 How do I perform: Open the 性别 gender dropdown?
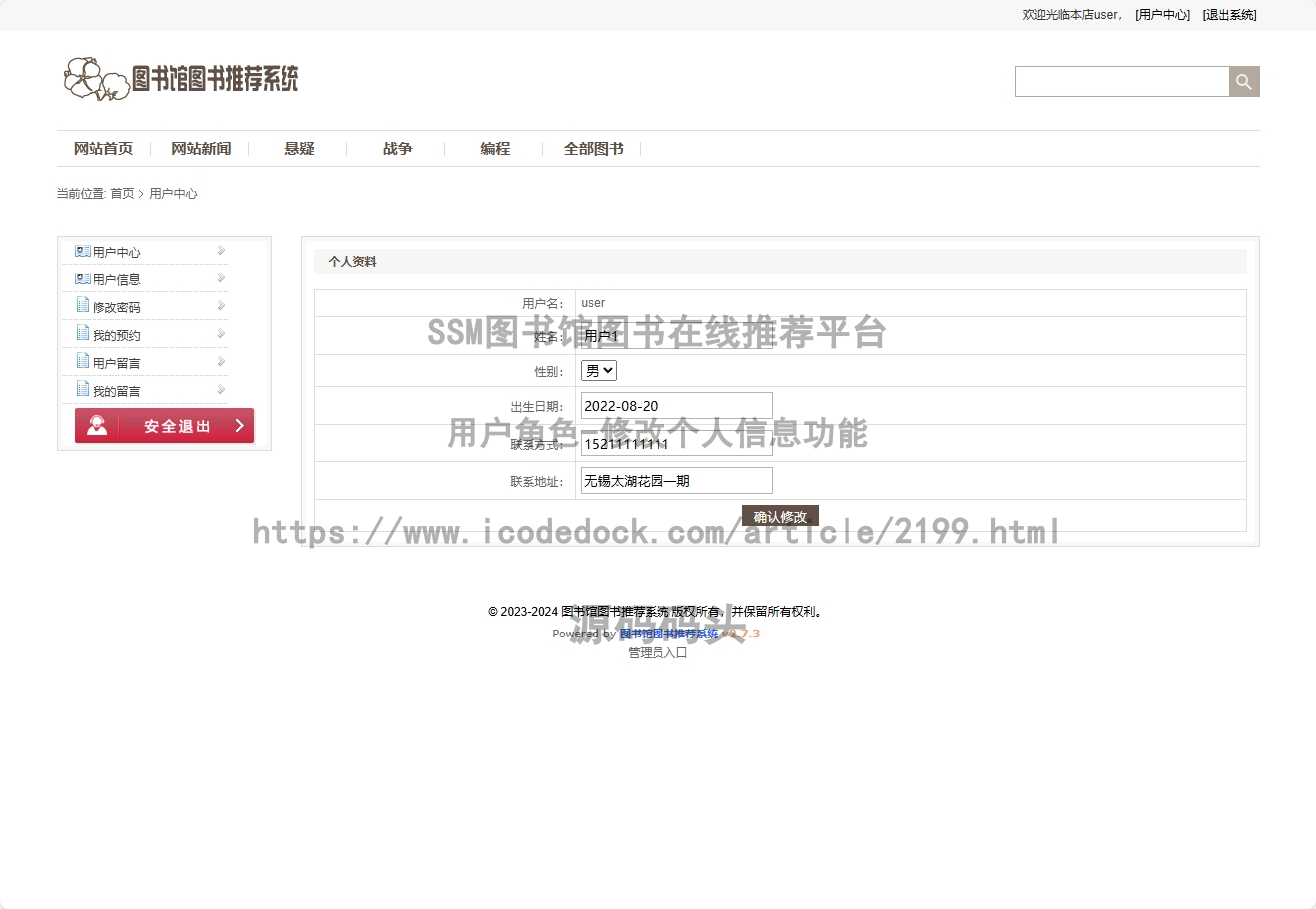coord(599,371)
